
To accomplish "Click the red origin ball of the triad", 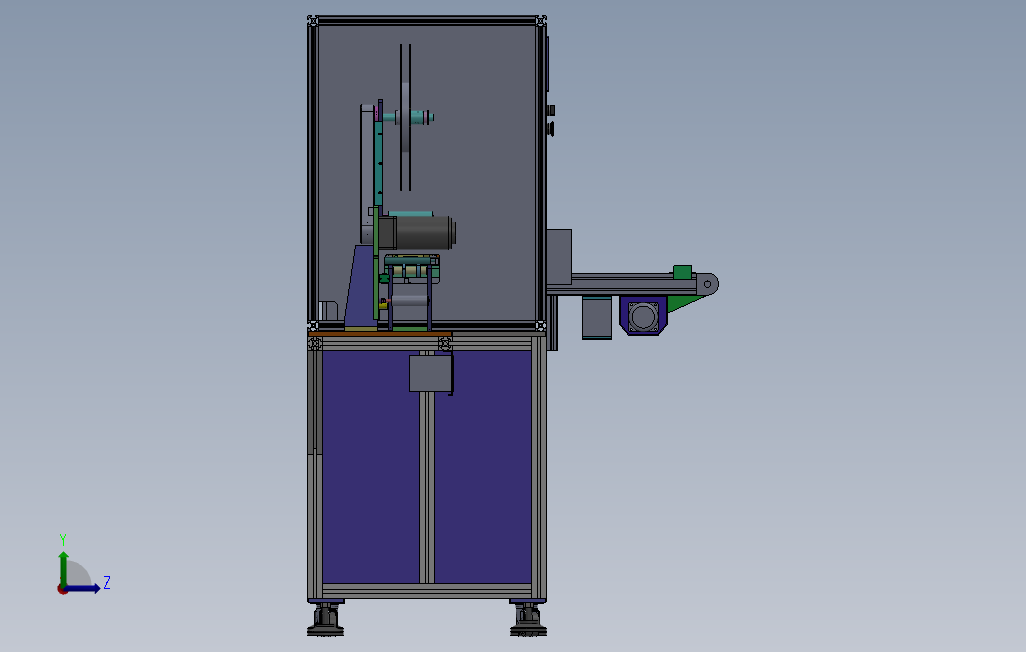I will pyautogui.click(x=62, y=590).
